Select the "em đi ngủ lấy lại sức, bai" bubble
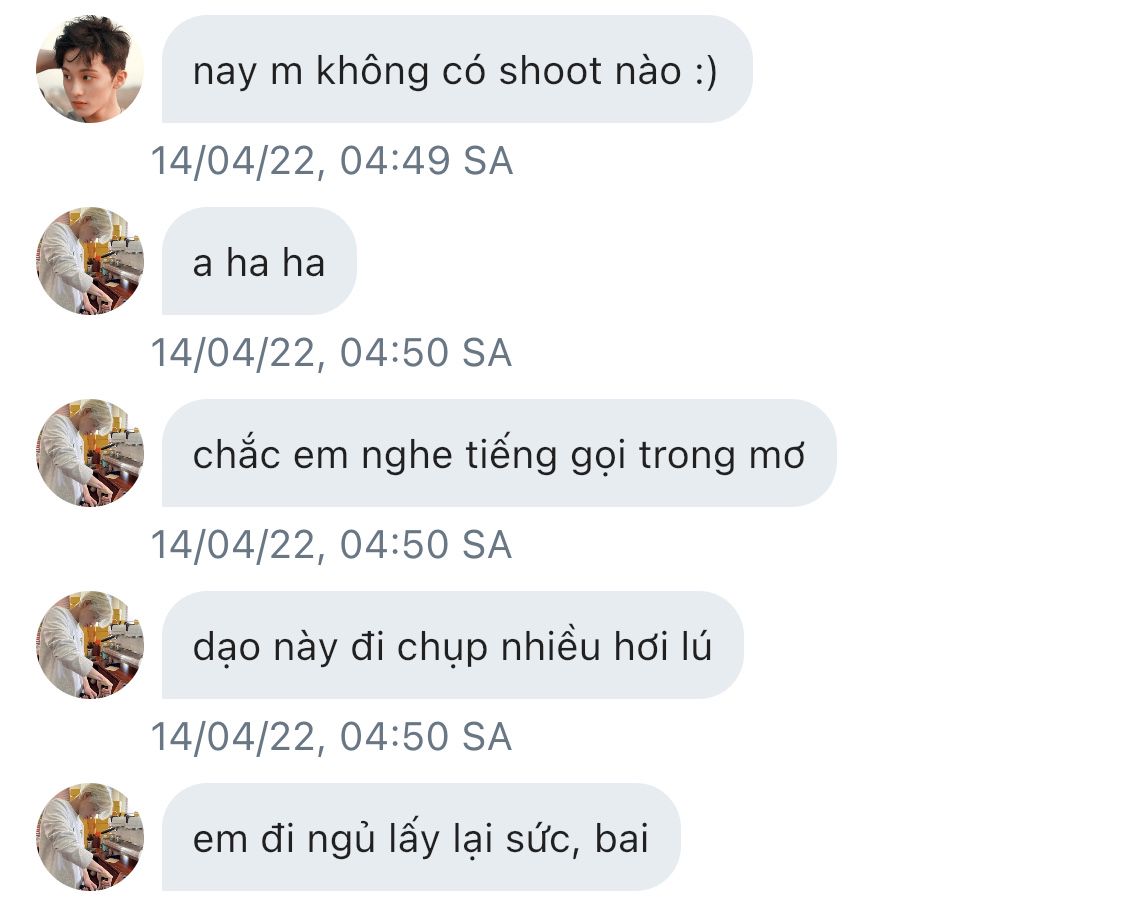Image resolution: width=1125 pixels, height=904 pixels. click(x=421, y=837)
